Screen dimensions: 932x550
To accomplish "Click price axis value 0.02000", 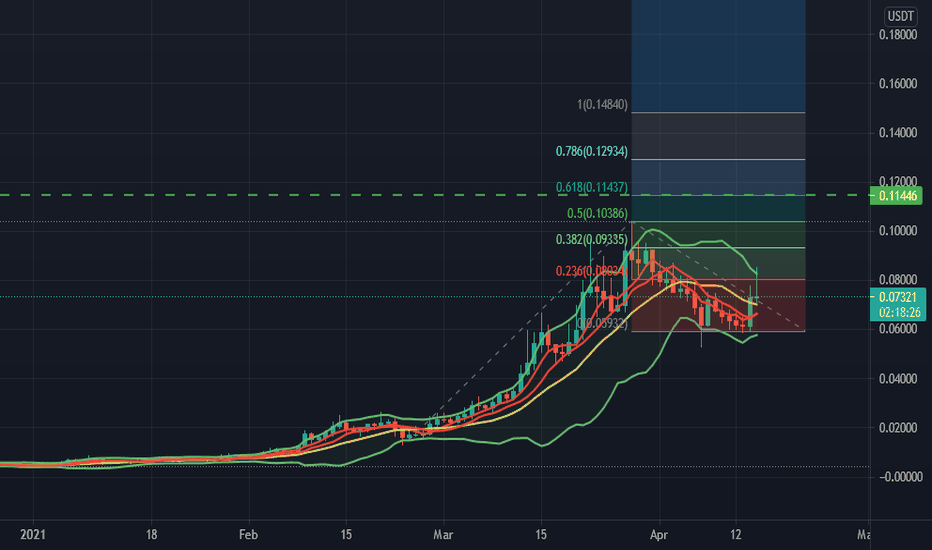I will [x=898, y=428].
